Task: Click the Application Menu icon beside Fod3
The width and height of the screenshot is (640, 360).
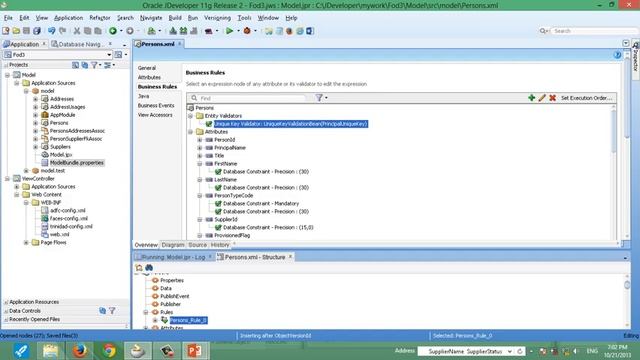Action: click(x=118, y=55)
